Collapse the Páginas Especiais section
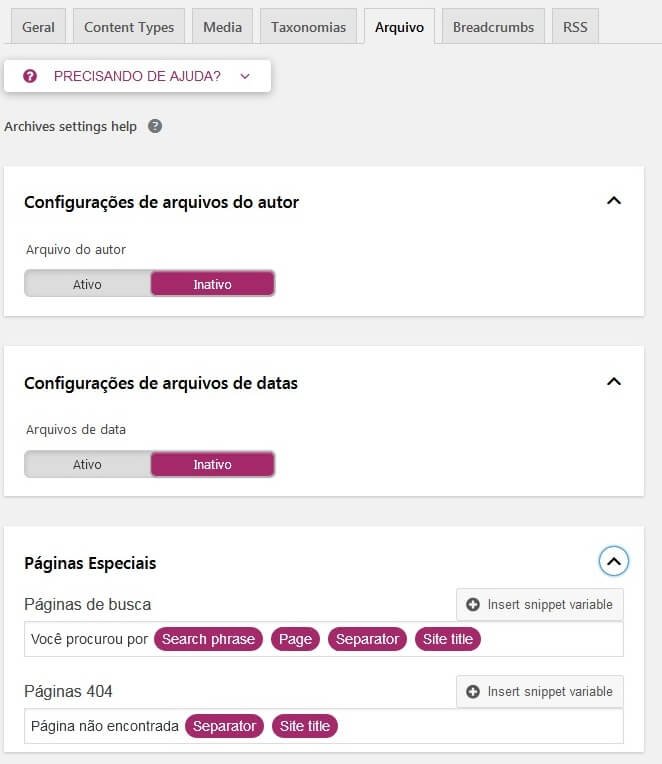662x764 pixels. tap(614, 561)
